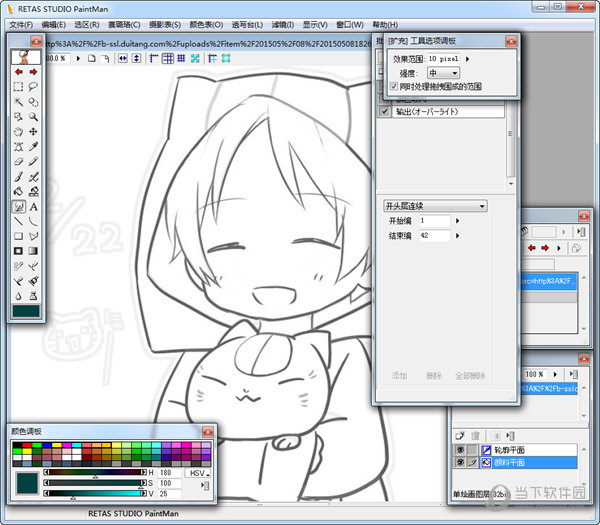This screenshot has height=525, width=600.
Task: Select the text tool
Action: point(33,207)
